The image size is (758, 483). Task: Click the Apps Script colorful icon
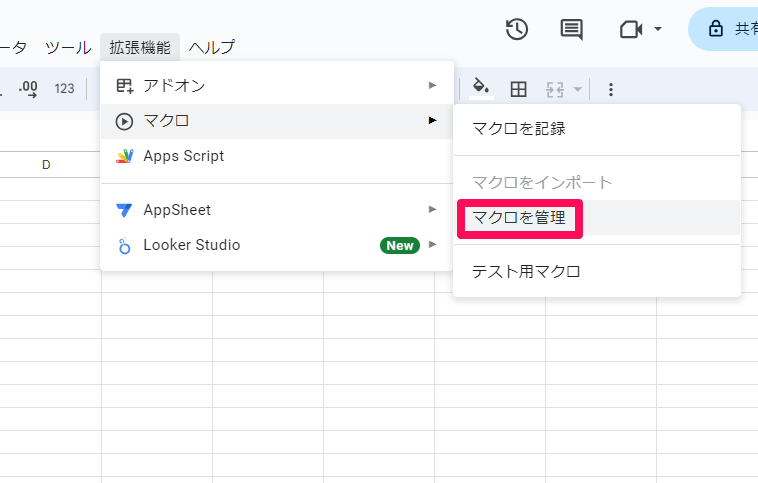(125, 156)
